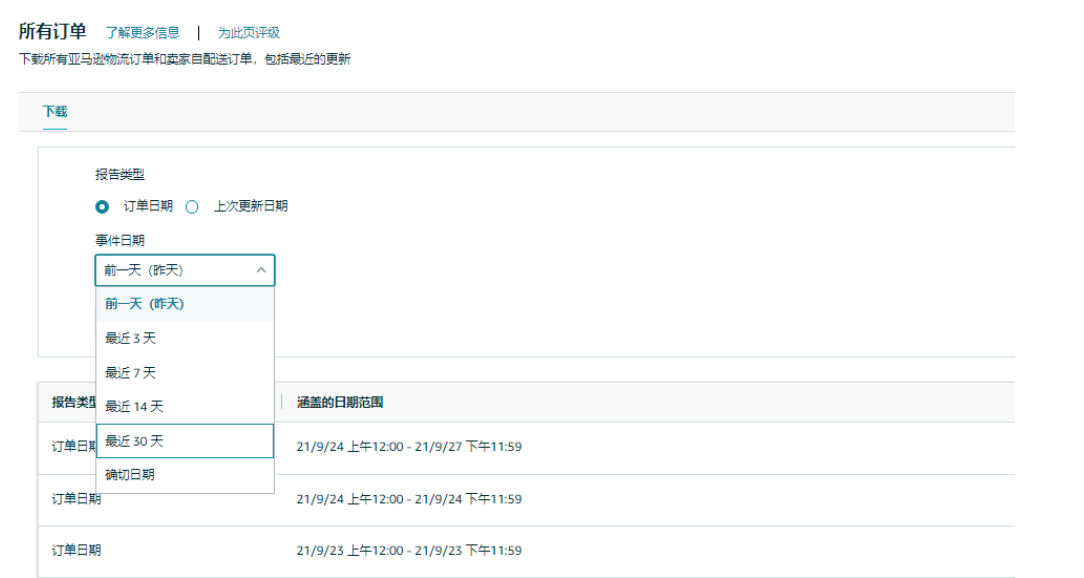Choose the 最近 7 天 option
Image resolution: width=1084 pixels, height=578 pixels.
(x=185, y=373)
